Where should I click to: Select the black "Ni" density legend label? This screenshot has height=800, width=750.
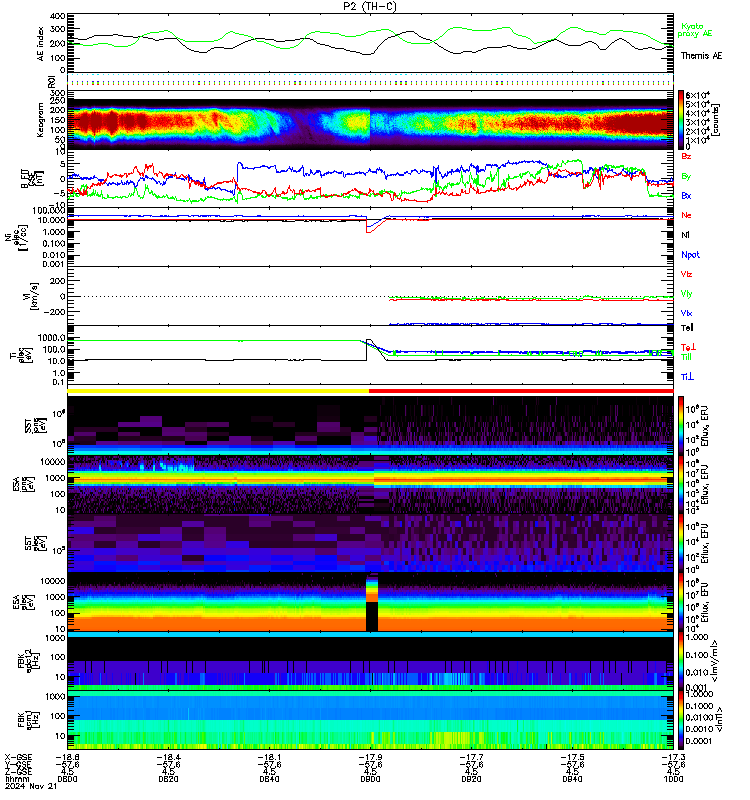(x=685, y=235)
